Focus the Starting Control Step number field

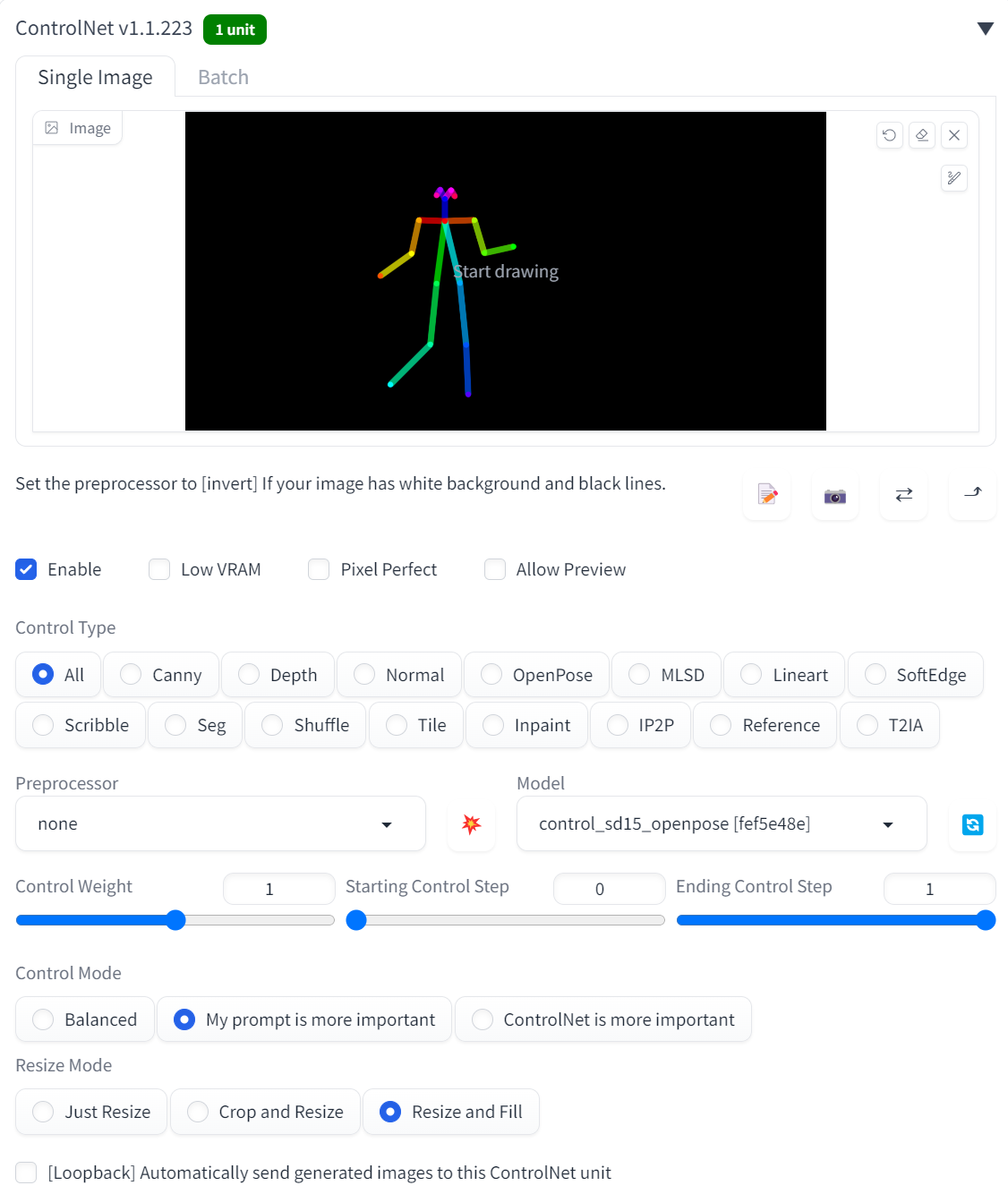(609, 889)
